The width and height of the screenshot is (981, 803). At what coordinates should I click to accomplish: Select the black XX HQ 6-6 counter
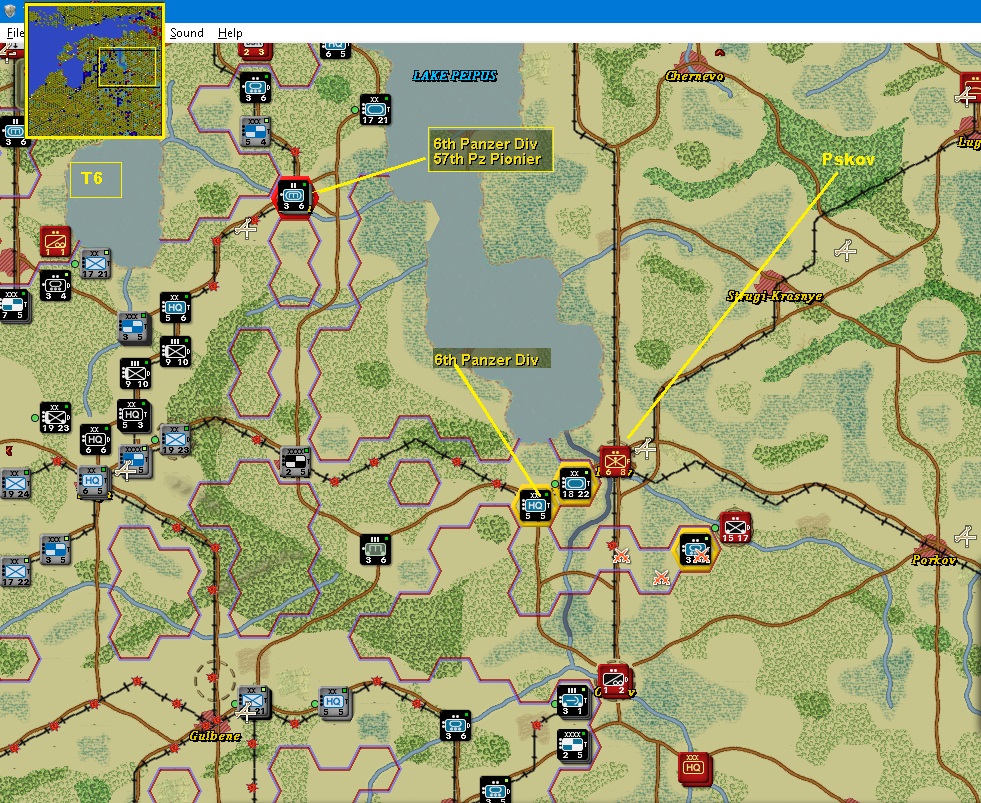click(96, 439)
